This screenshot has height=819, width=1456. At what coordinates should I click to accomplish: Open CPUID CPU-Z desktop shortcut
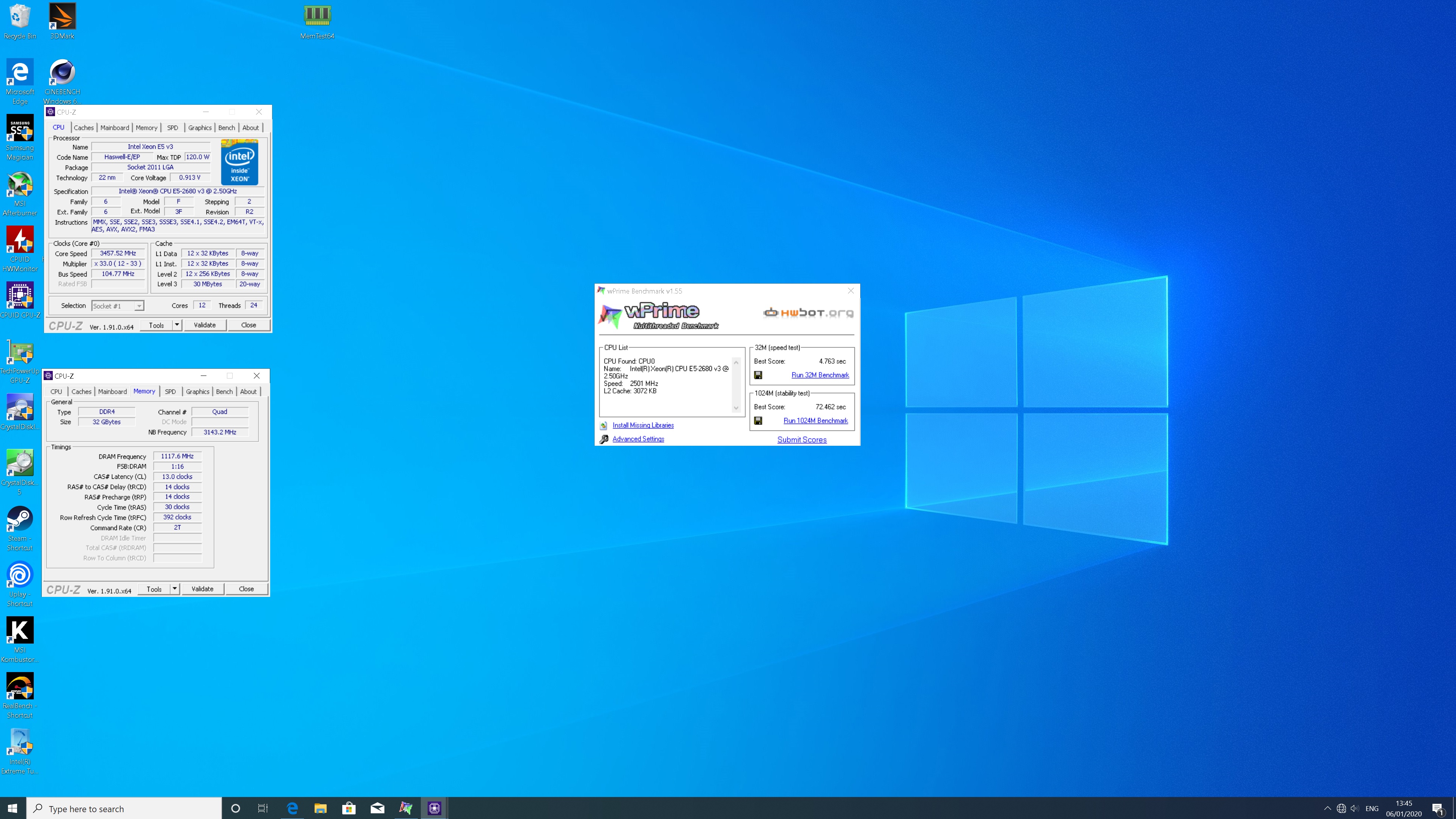click(20, 300)
